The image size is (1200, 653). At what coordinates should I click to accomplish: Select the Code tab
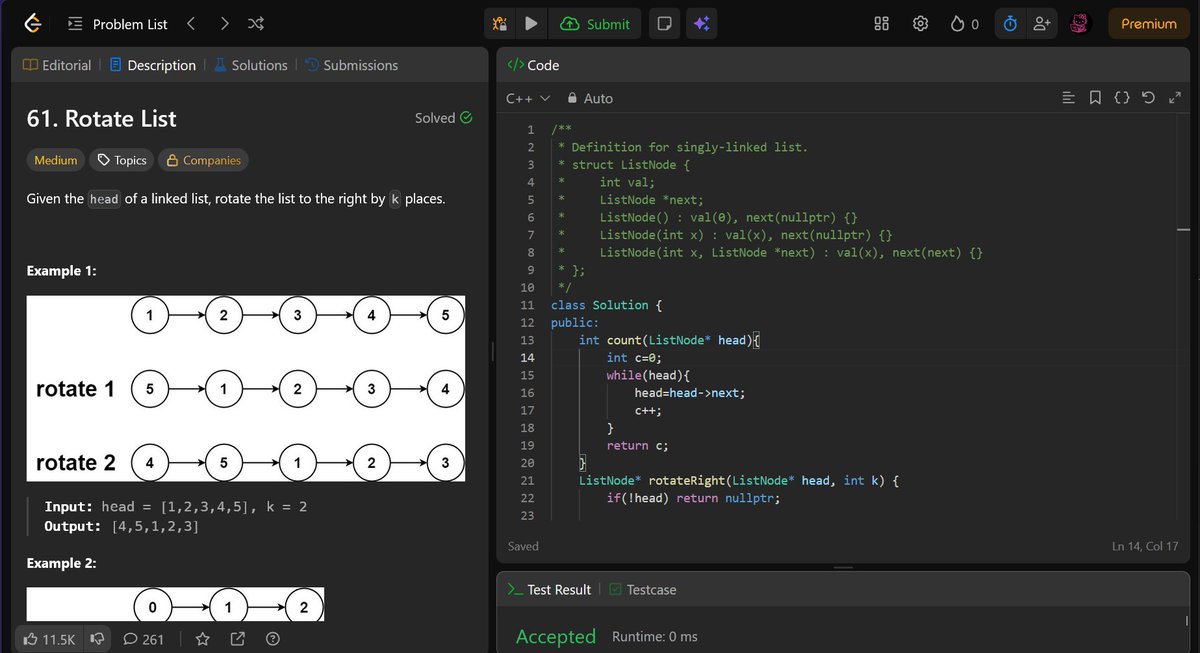pyautogui.click(x=533, y=65)
